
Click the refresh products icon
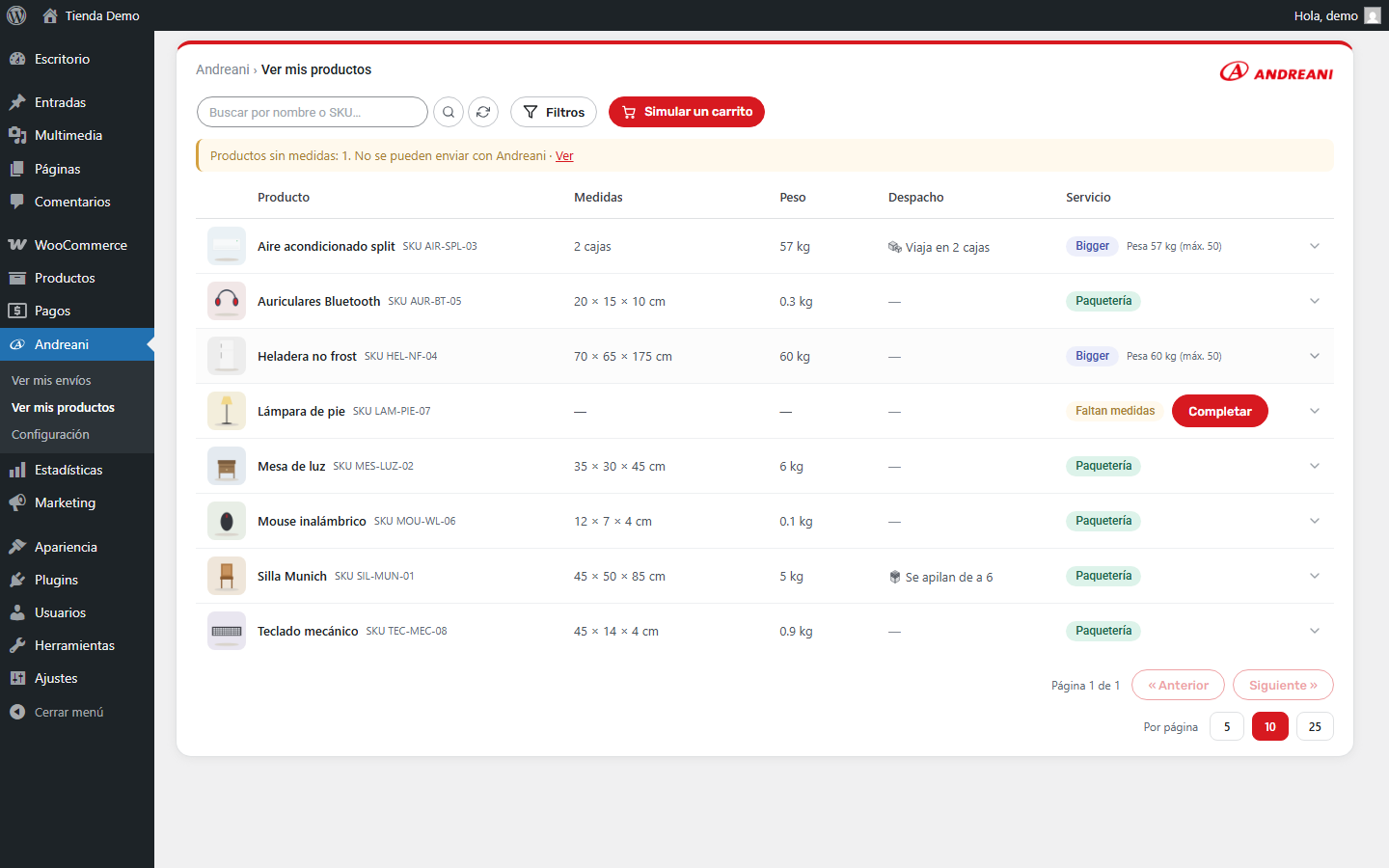point(483,112)
